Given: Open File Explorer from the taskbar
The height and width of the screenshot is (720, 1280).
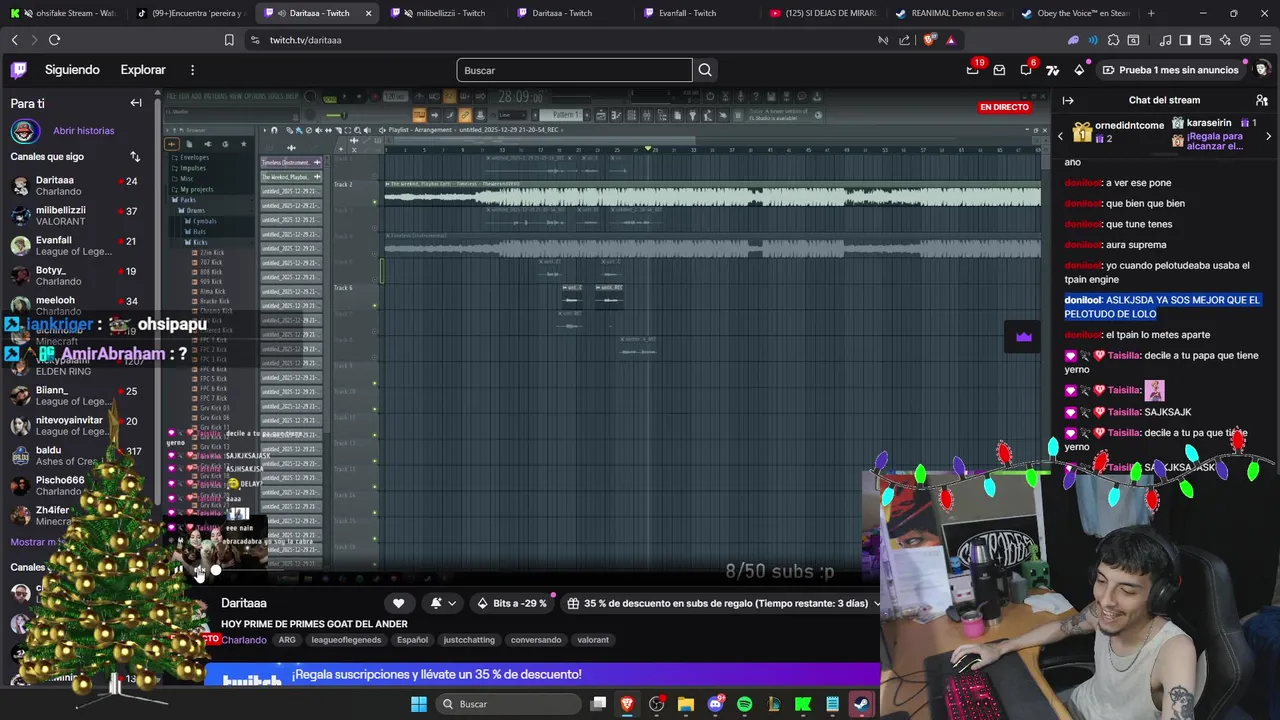Looking at the screenshot, I should 686,704.
